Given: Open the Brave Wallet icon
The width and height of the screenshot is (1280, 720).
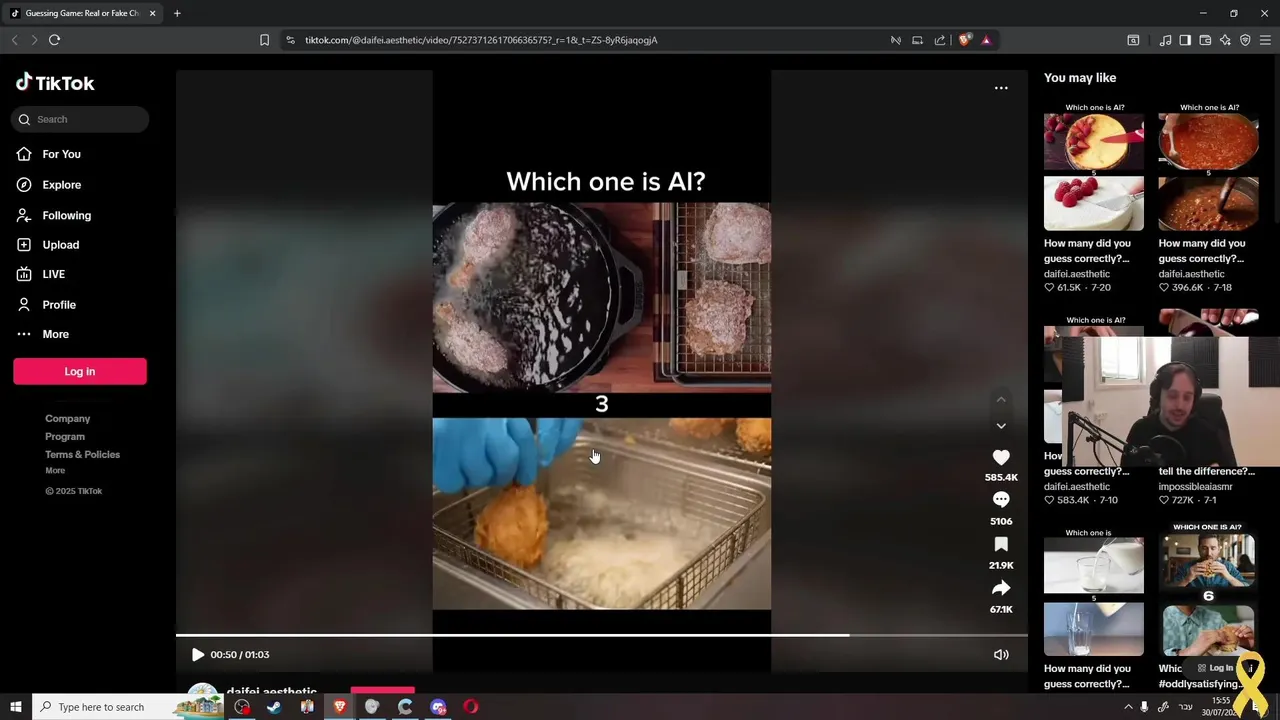Looking at the screenshot, I should tap(1205, 40).
